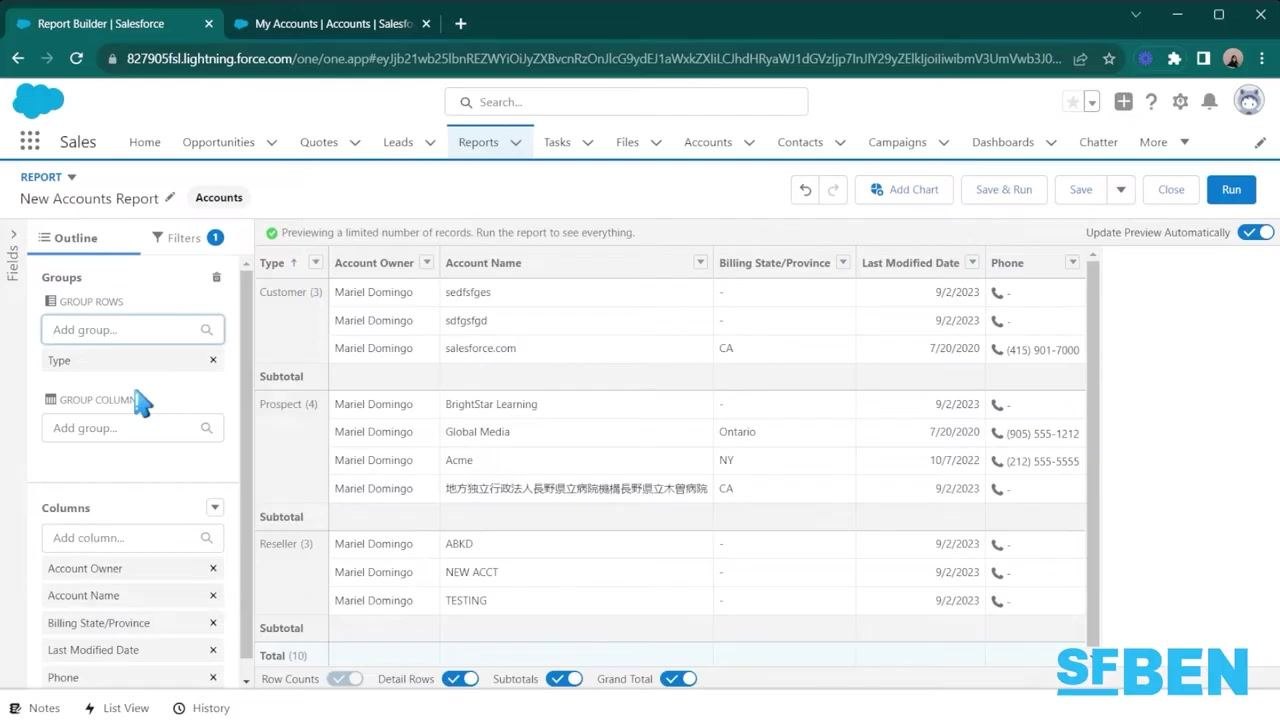This screenshot has width=1280, height=720.
Task: Sort by the Type column arrow
Action: click(x=293, y=263)
